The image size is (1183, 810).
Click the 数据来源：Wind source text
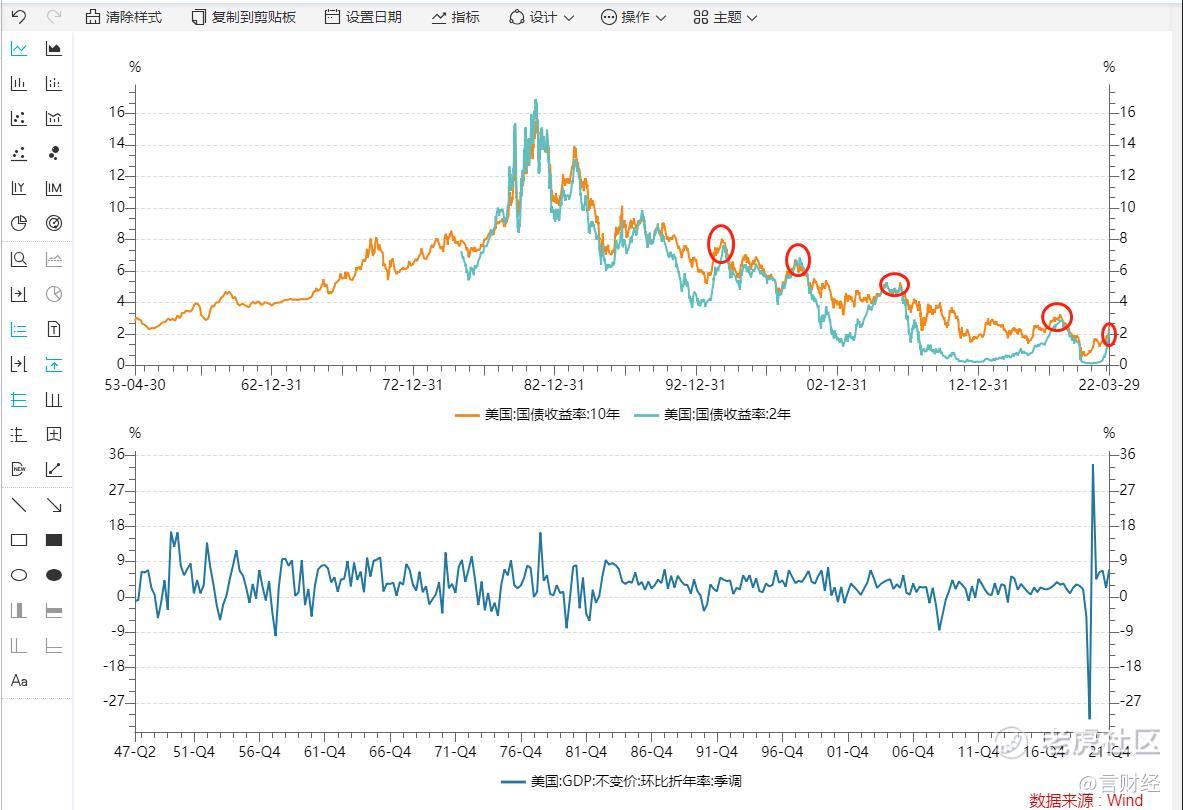click(1086, 800)
